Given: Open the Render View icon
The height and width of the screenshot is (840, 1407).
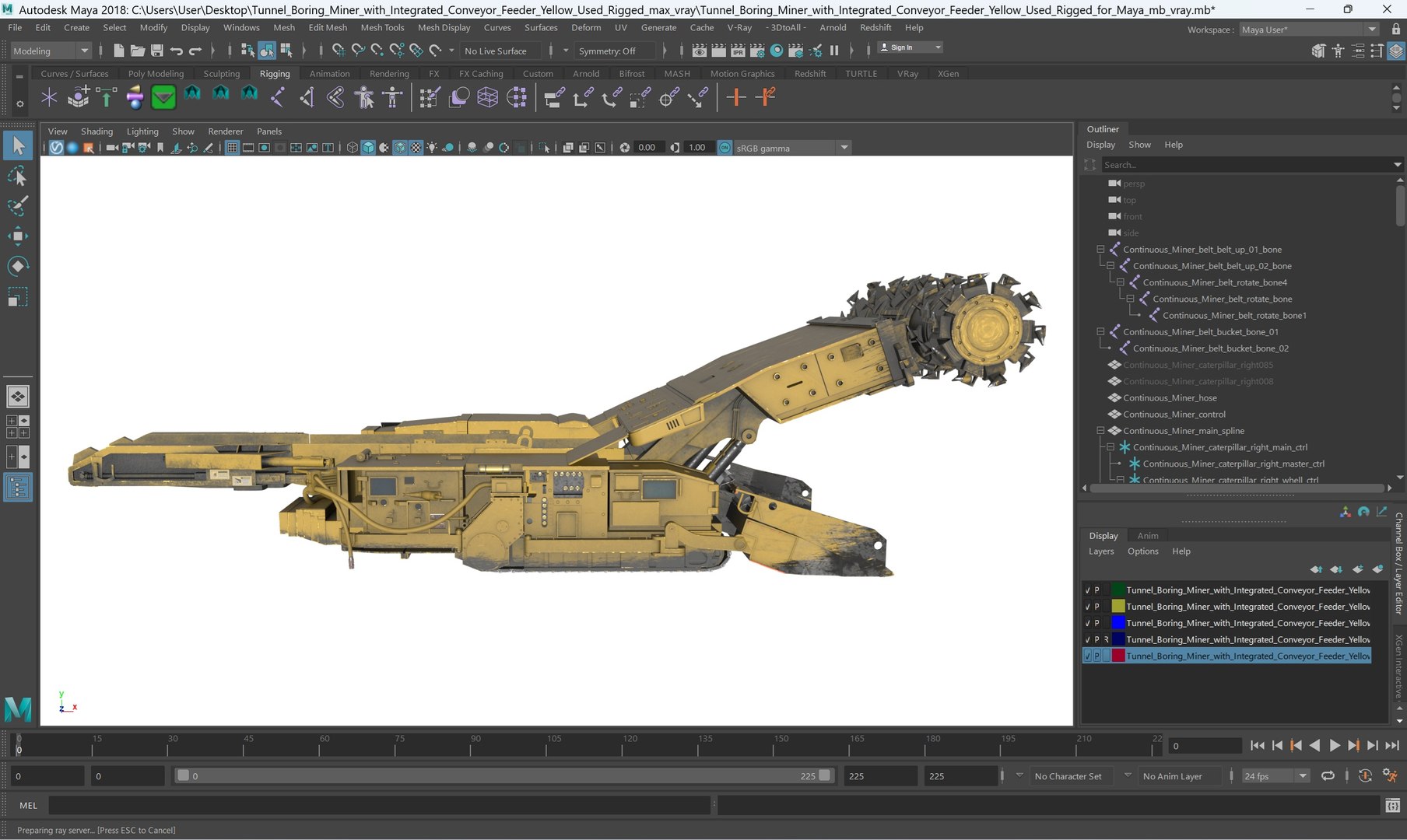Looking at the screenshot, I should pos(700,51).
